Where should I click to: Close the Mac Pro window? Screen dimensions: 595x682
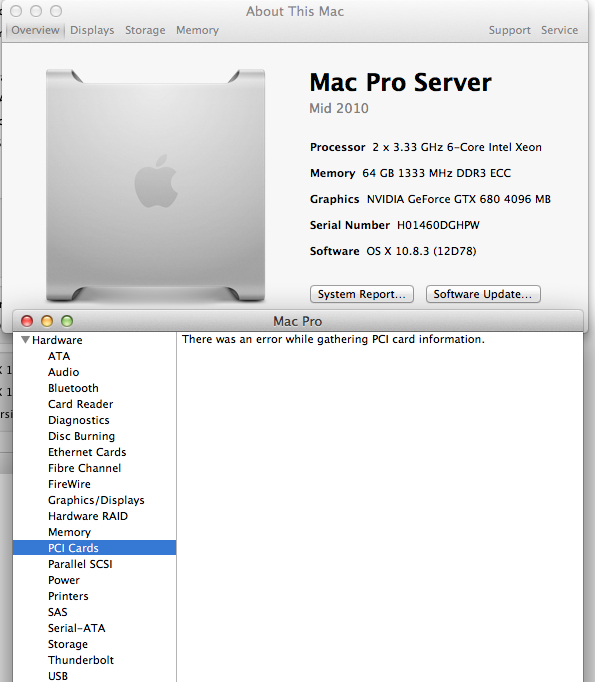(27, 321)
